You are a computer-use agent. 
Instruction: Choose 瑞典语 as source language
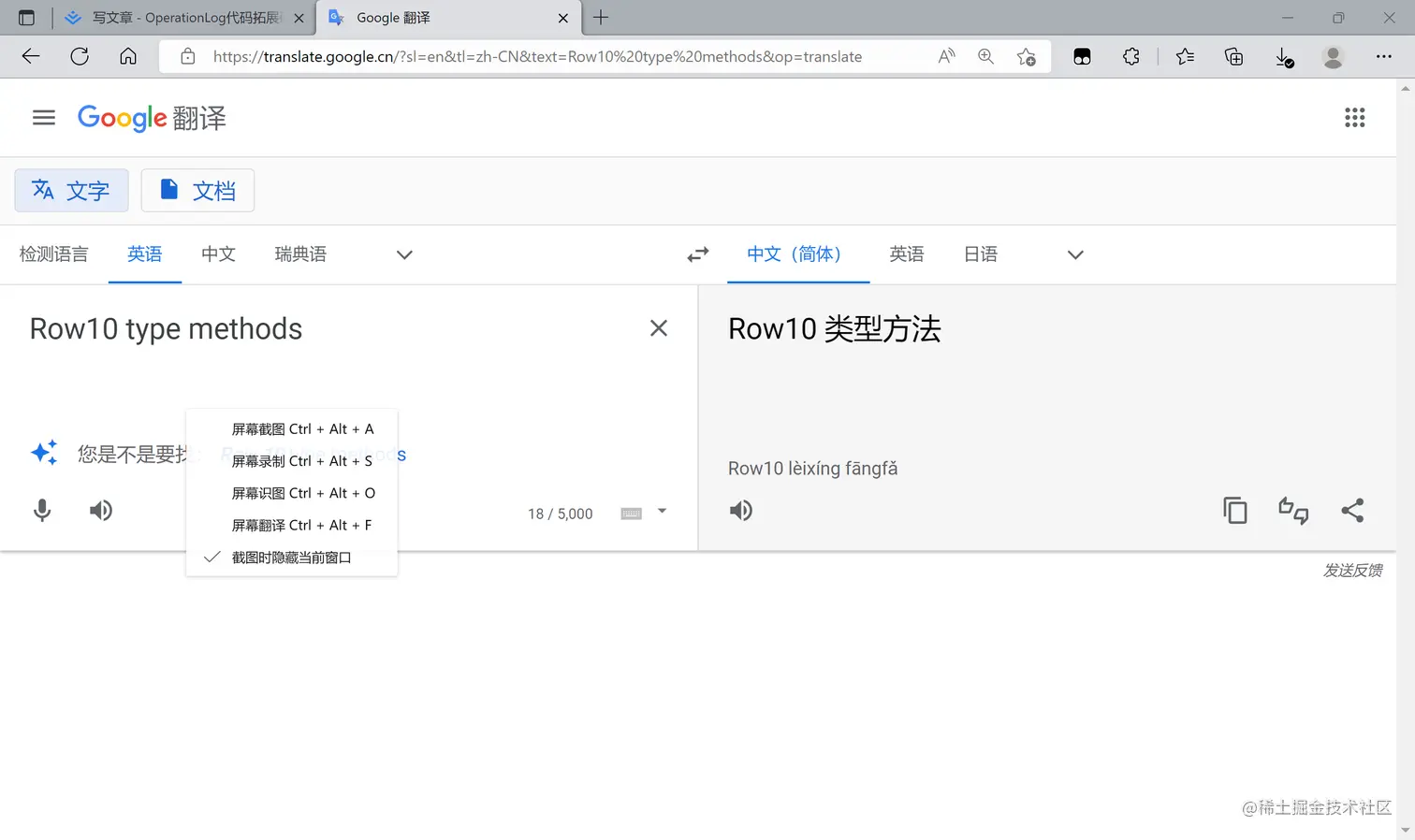click(x=300, y=254)
